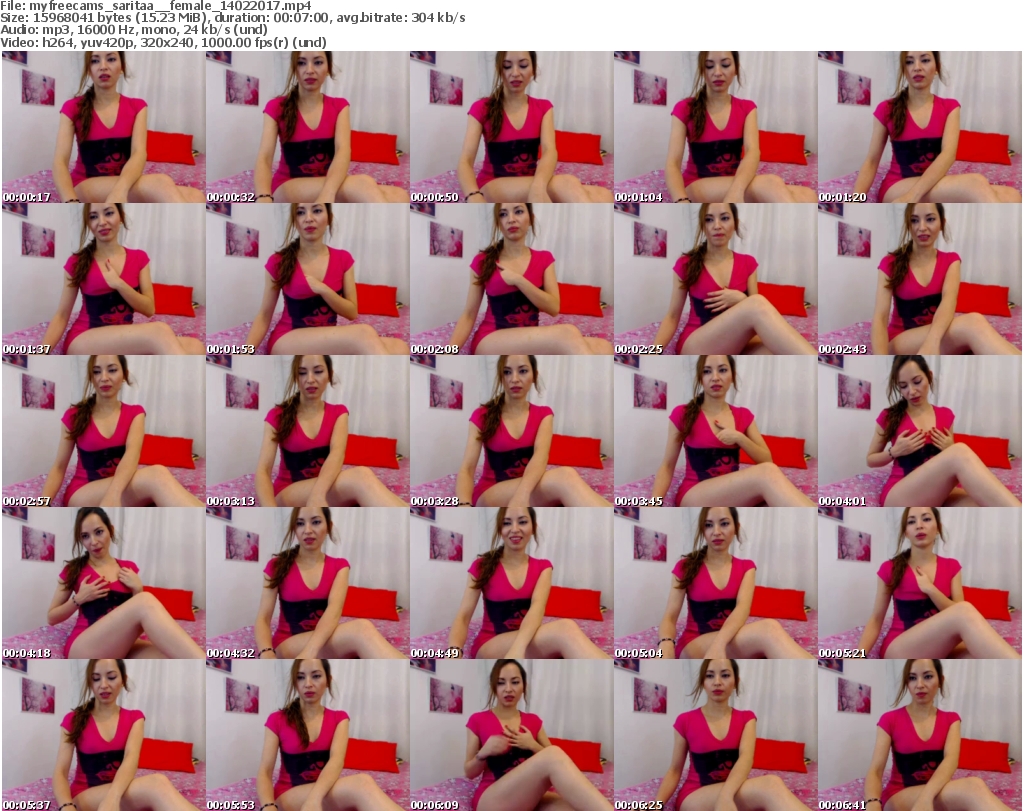Select the 00:03:13 video frame
Screen dimensions: 1024x811
307,431
